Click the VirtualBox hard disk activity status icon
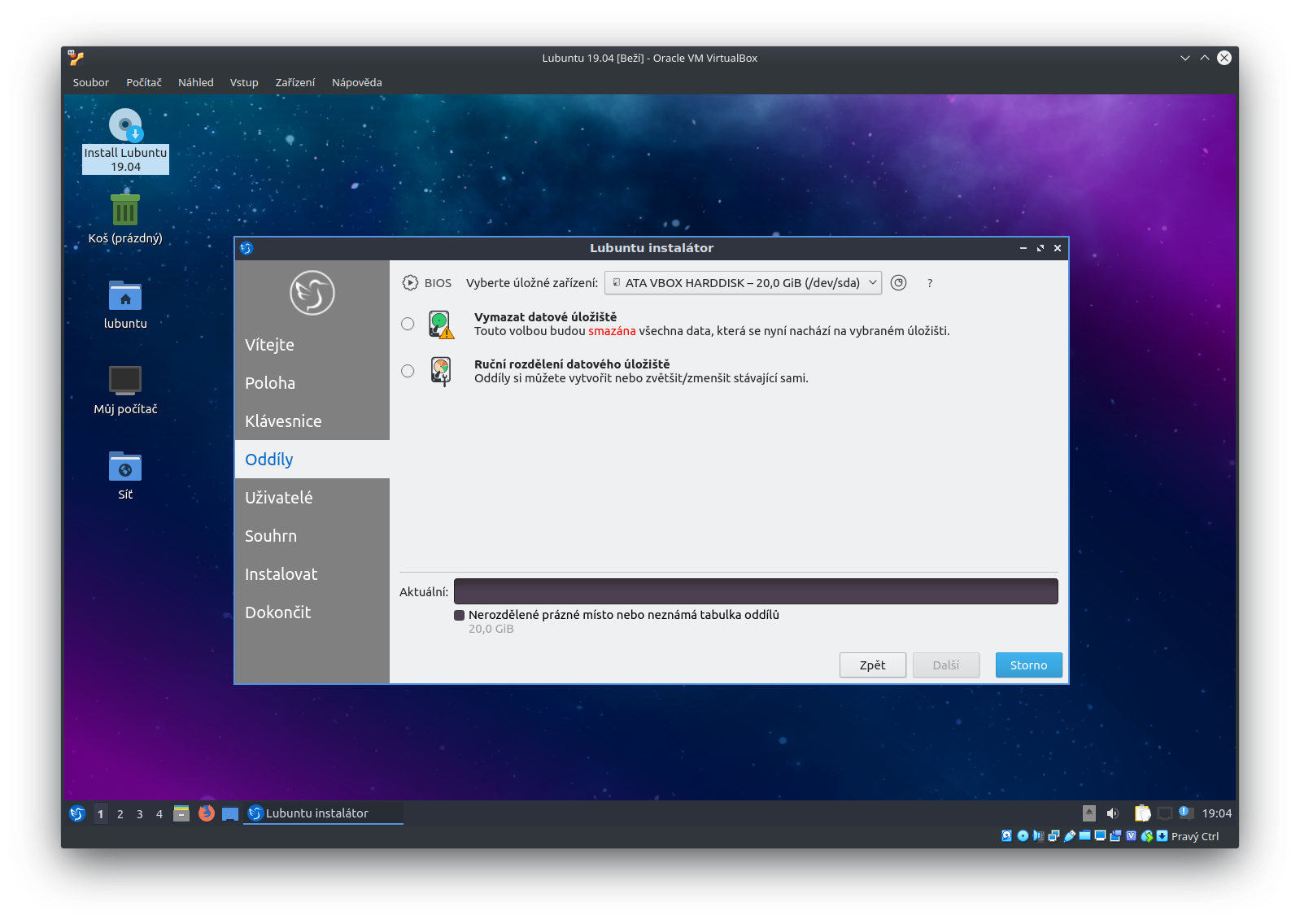The height and width of the screenshot is (924, 1300). [1006, 835]
